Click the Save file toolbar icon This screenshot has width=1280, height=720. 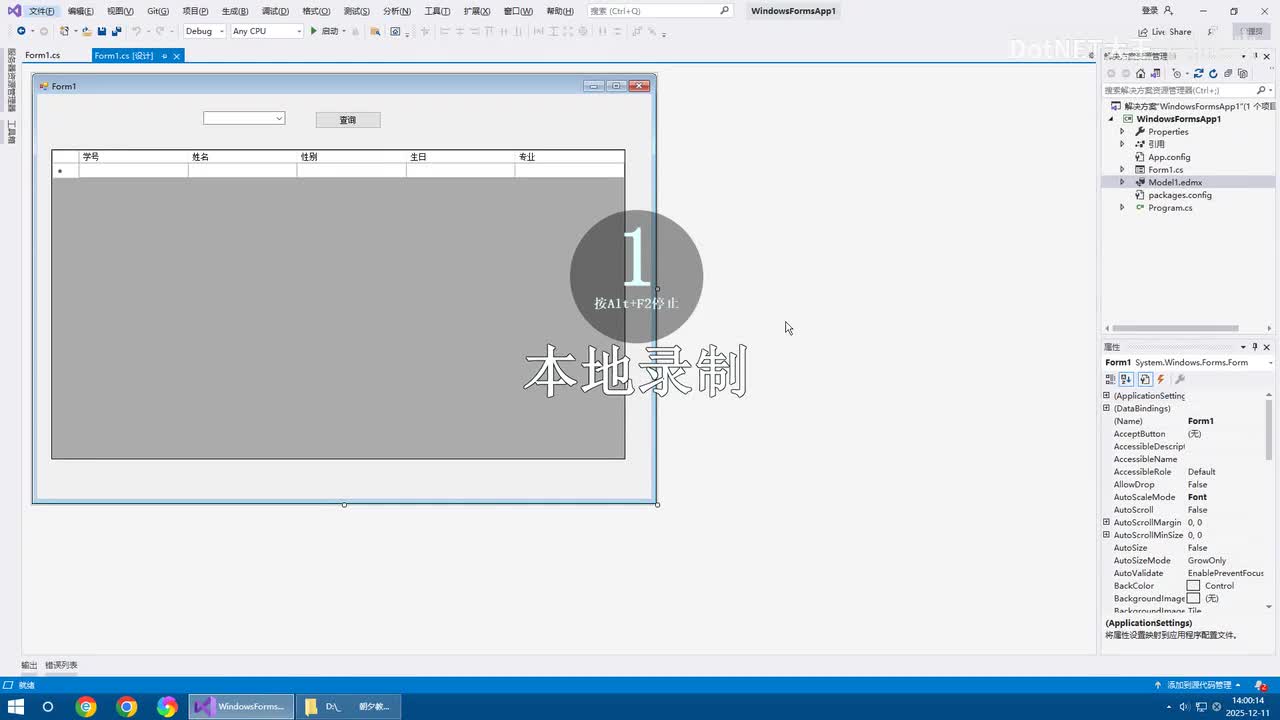click(102, 31)
